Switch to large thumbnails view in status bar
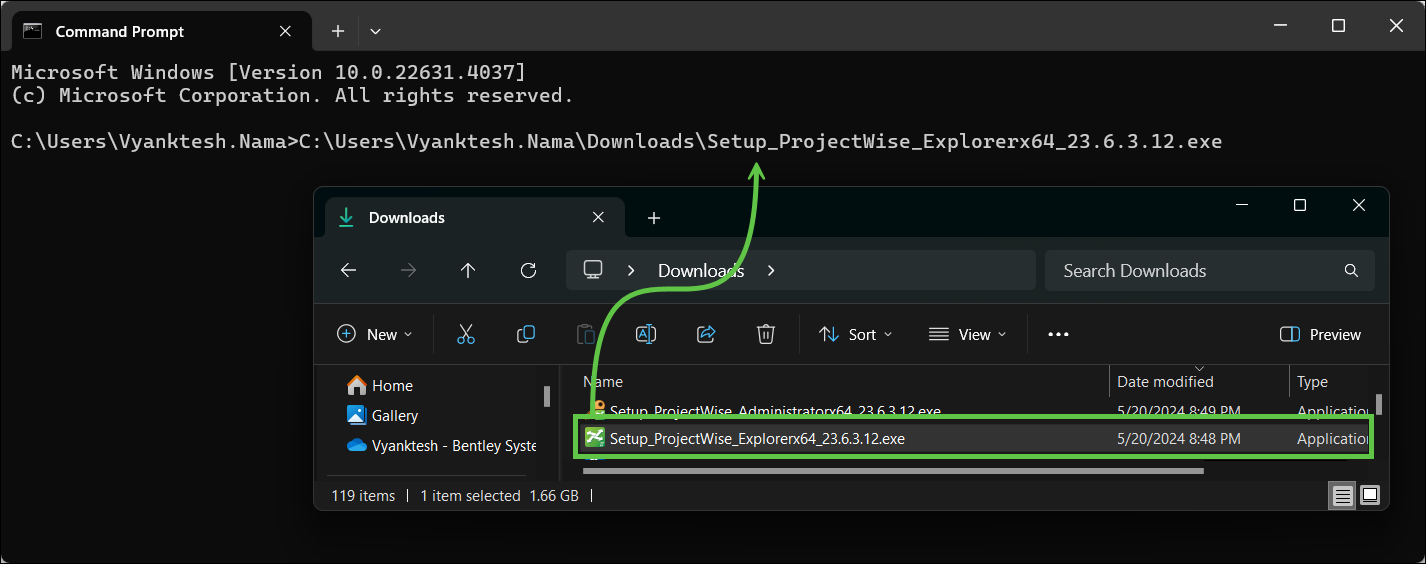Image resolution: width=1426 pixels, height=564 pixels. (x=1370, y=495)
